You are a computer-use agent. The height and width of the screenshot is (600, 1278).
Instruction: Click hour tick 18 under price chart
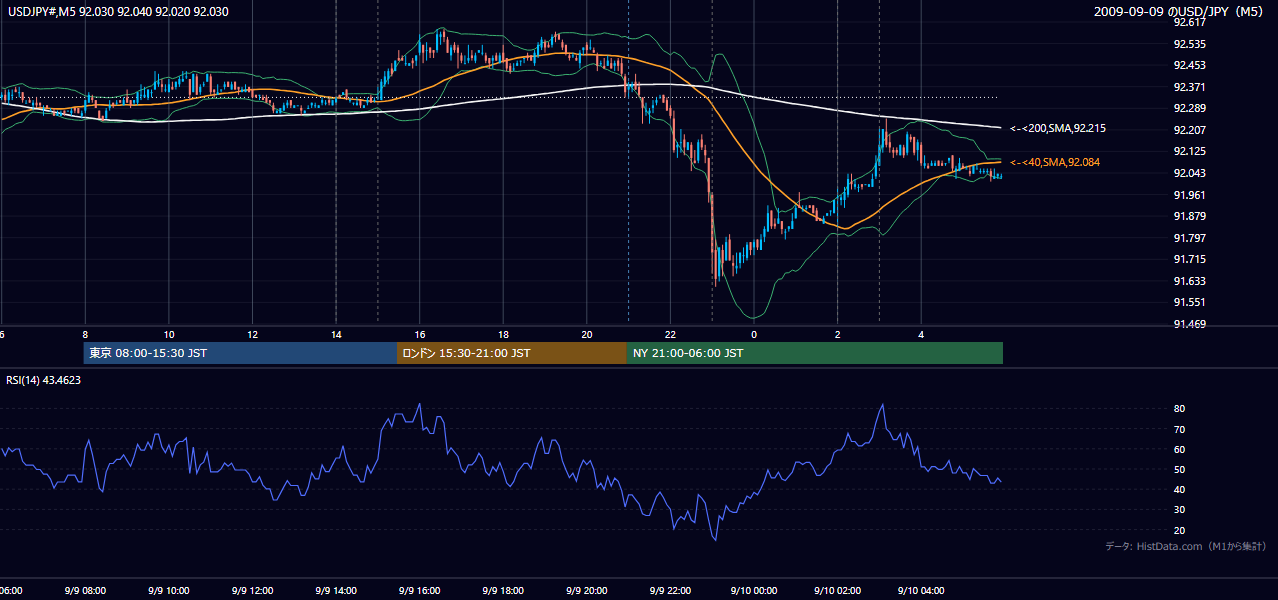pos(504,334)
